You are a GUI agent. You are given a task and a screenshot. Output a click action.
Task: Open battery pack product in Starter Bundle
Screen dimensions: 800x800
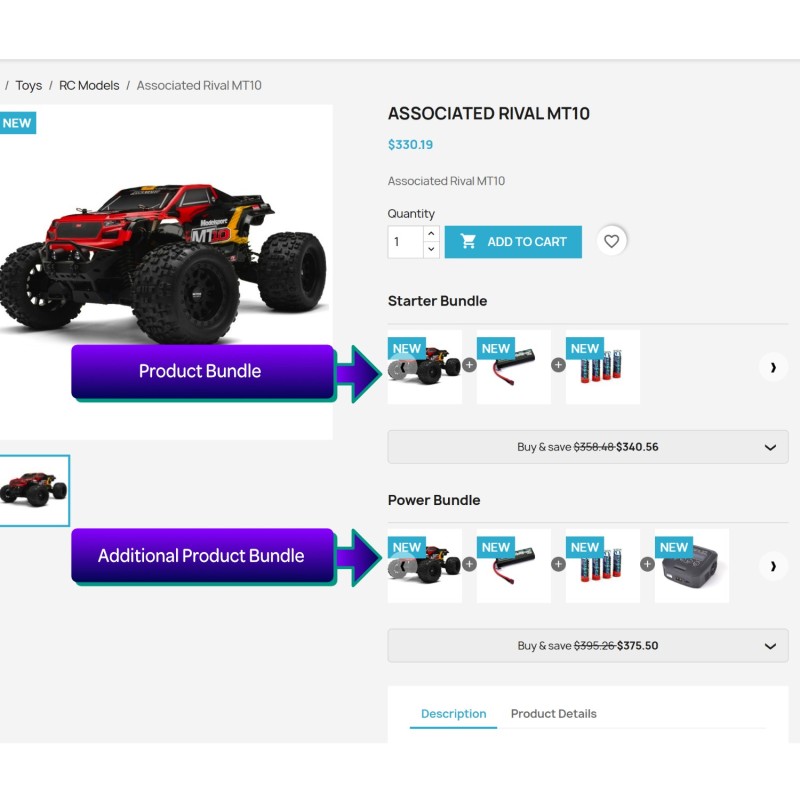513,367
